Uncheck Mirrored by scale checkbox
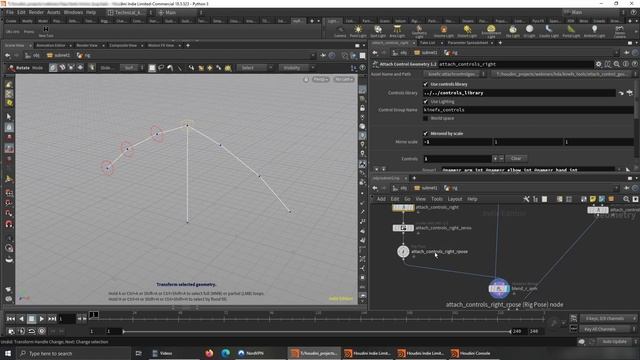Image resolution: width=640 pixels, height=360 pixels. click(x=426, y=133)
